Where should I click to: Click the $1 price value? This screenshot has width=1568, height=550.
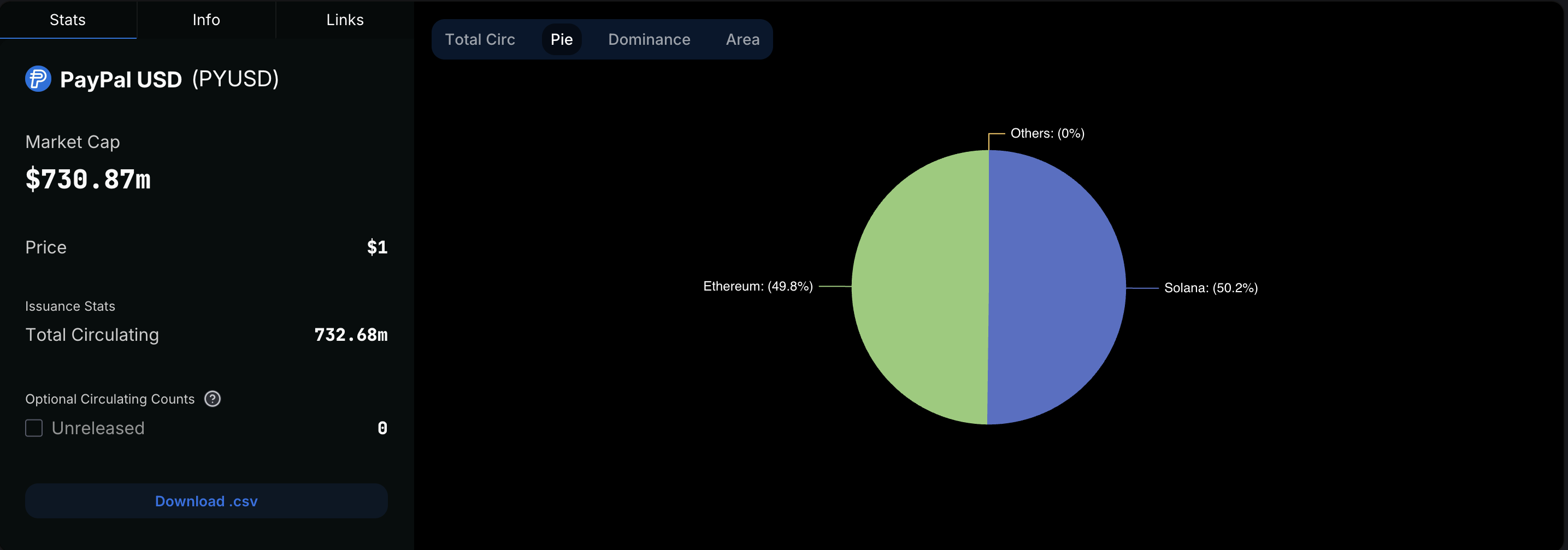377,247
